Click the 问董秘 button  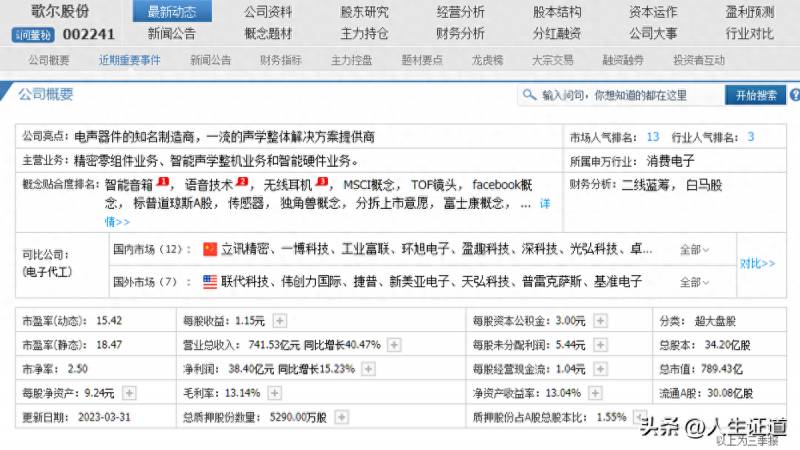33,35
